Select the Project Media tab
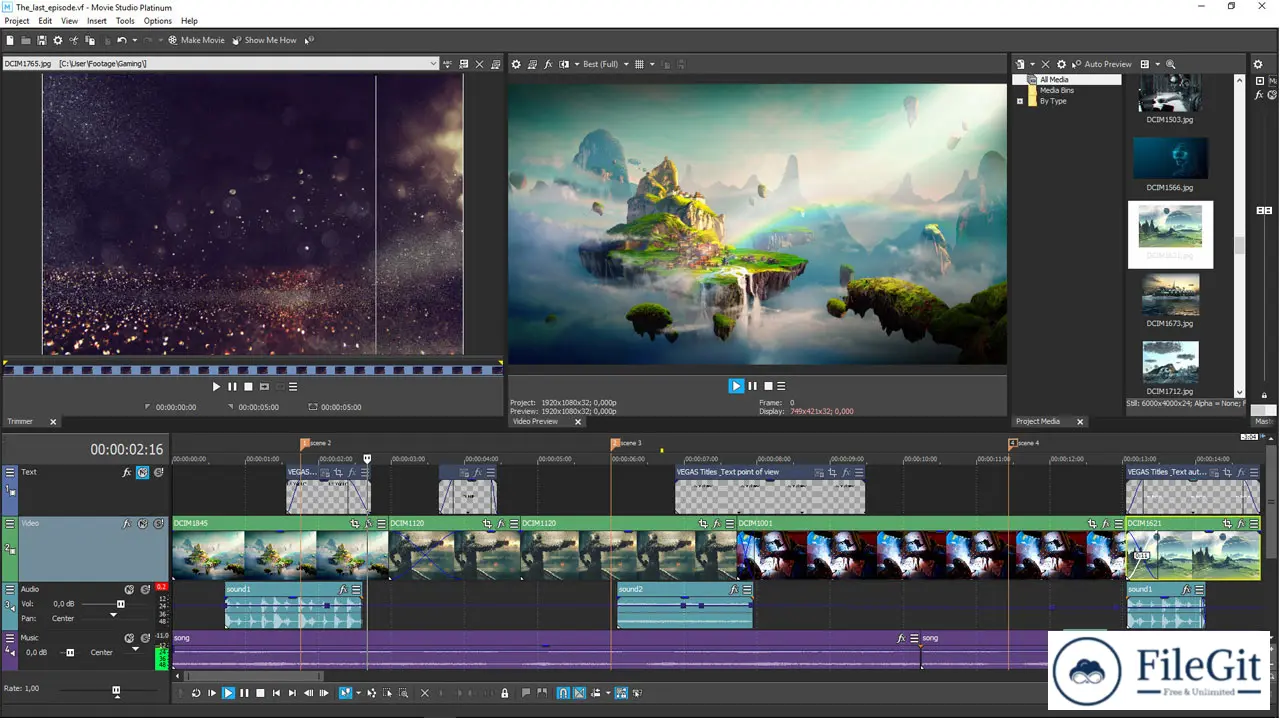This screenshot has width=1280, height=720. (1038, 422)
